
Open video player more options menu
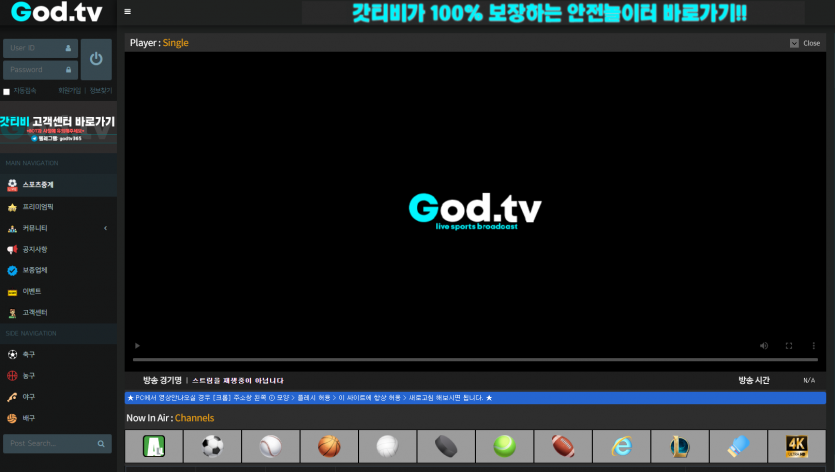pyautogui.click(x=813, y=346)
